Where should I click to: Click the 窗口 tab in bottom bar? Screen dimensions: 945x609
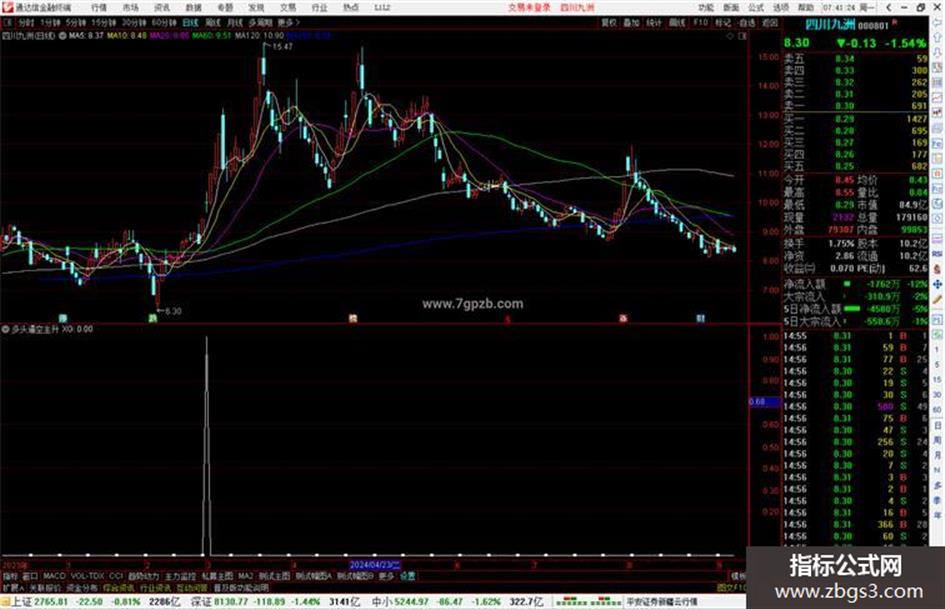(30, 576)
